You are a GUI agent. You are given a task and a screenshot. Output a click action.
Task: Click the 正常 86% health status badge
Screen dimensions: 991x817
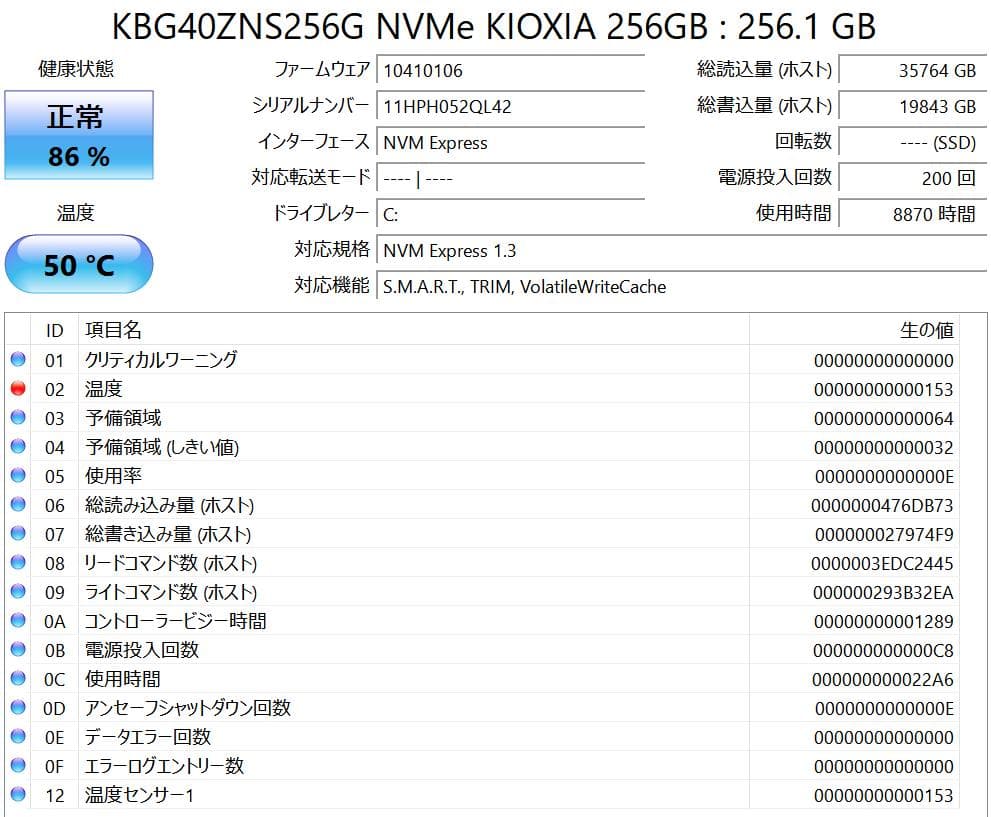click(x=79, y=135)
